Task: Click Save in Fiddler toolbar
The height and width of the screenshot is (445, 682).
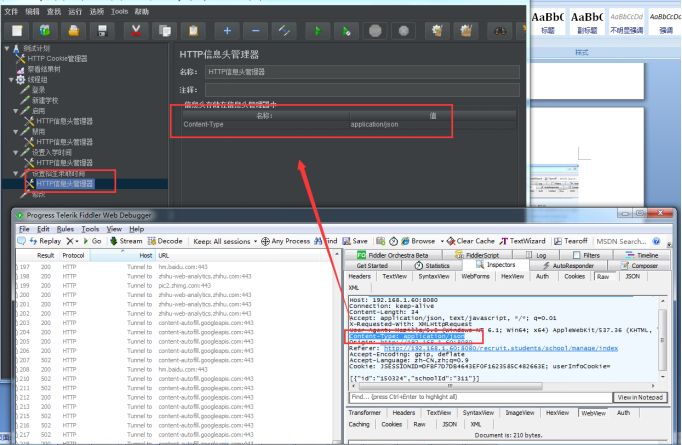Action: tap(355, 241)
